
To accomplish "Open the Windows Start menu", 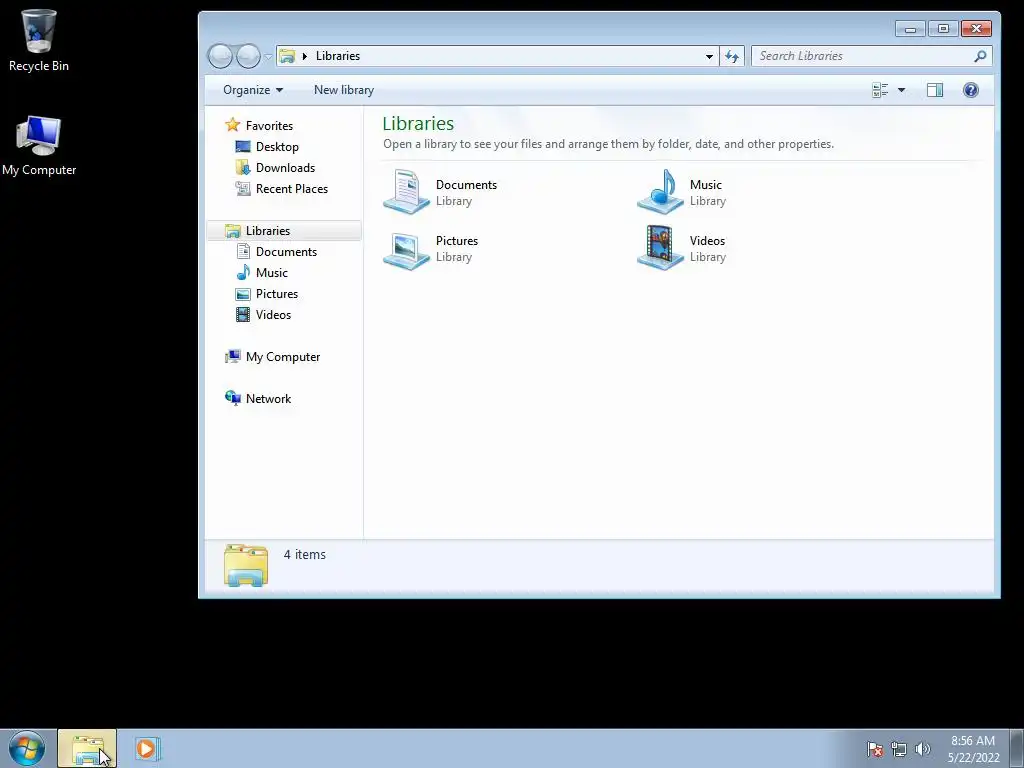I will [x=27, y=748].
